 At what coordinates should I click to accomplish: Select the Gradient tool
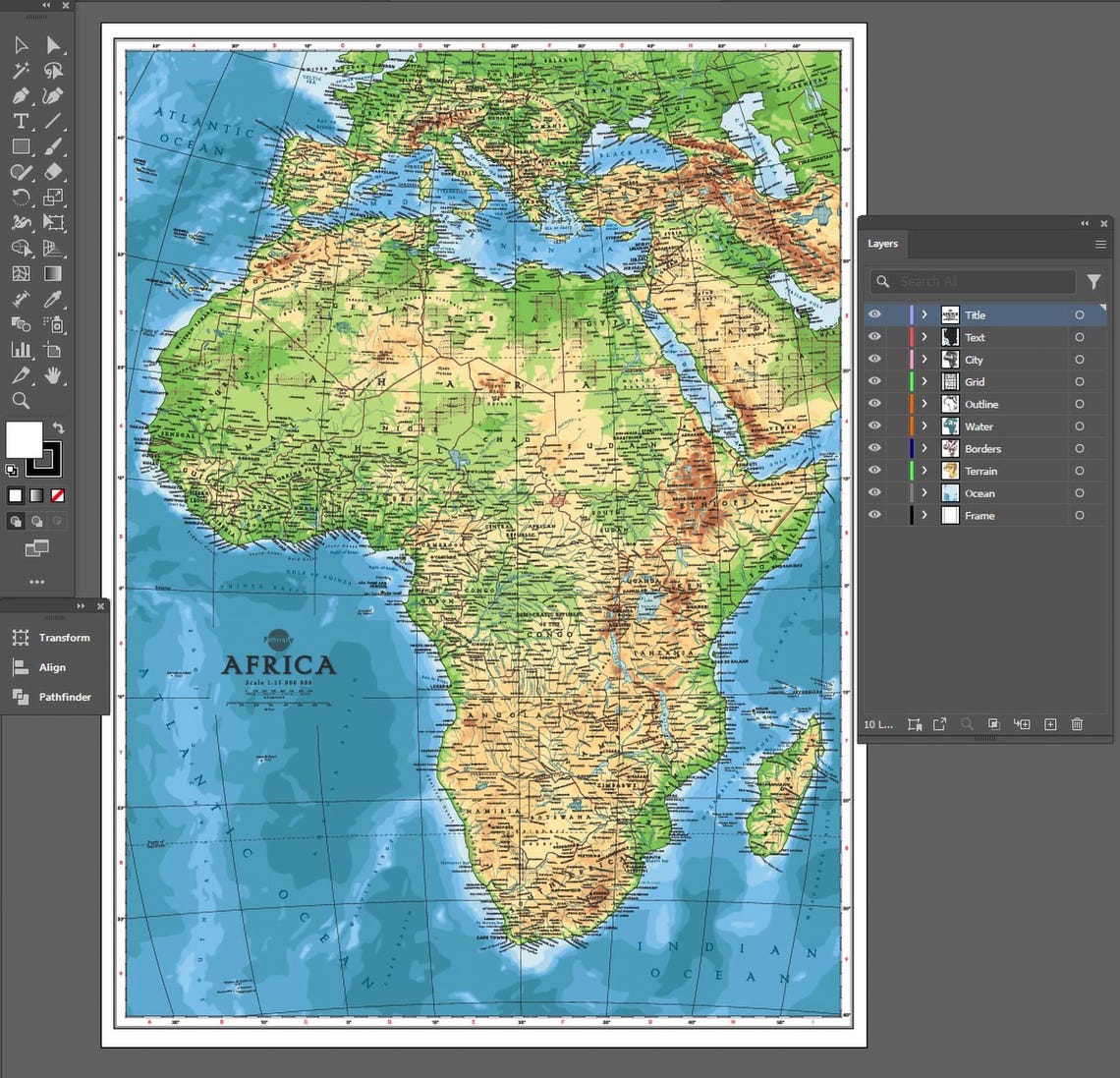(53, 273)
